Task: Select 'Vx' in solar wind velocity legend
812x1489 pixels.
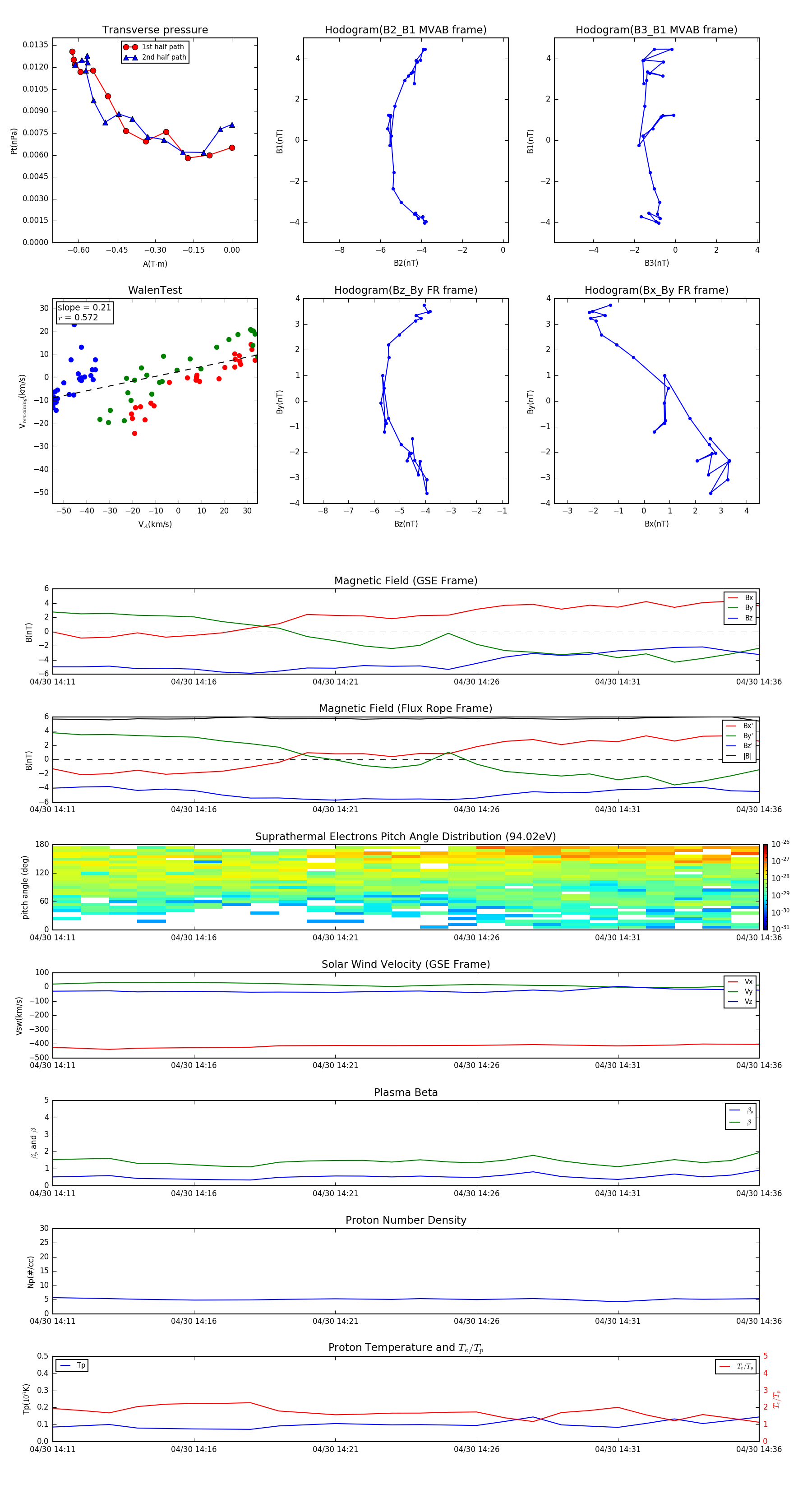Action: coord(740,981)
